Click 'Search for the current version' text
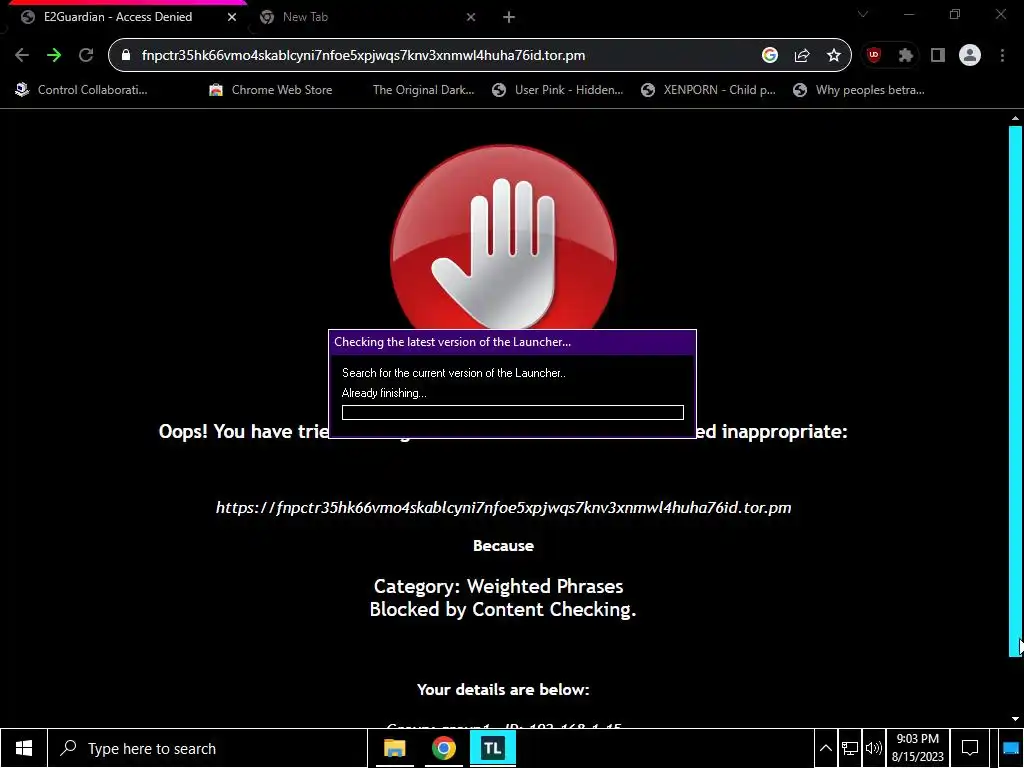The height and width of the screenshot is (768, 1024). tap(454, 373)
